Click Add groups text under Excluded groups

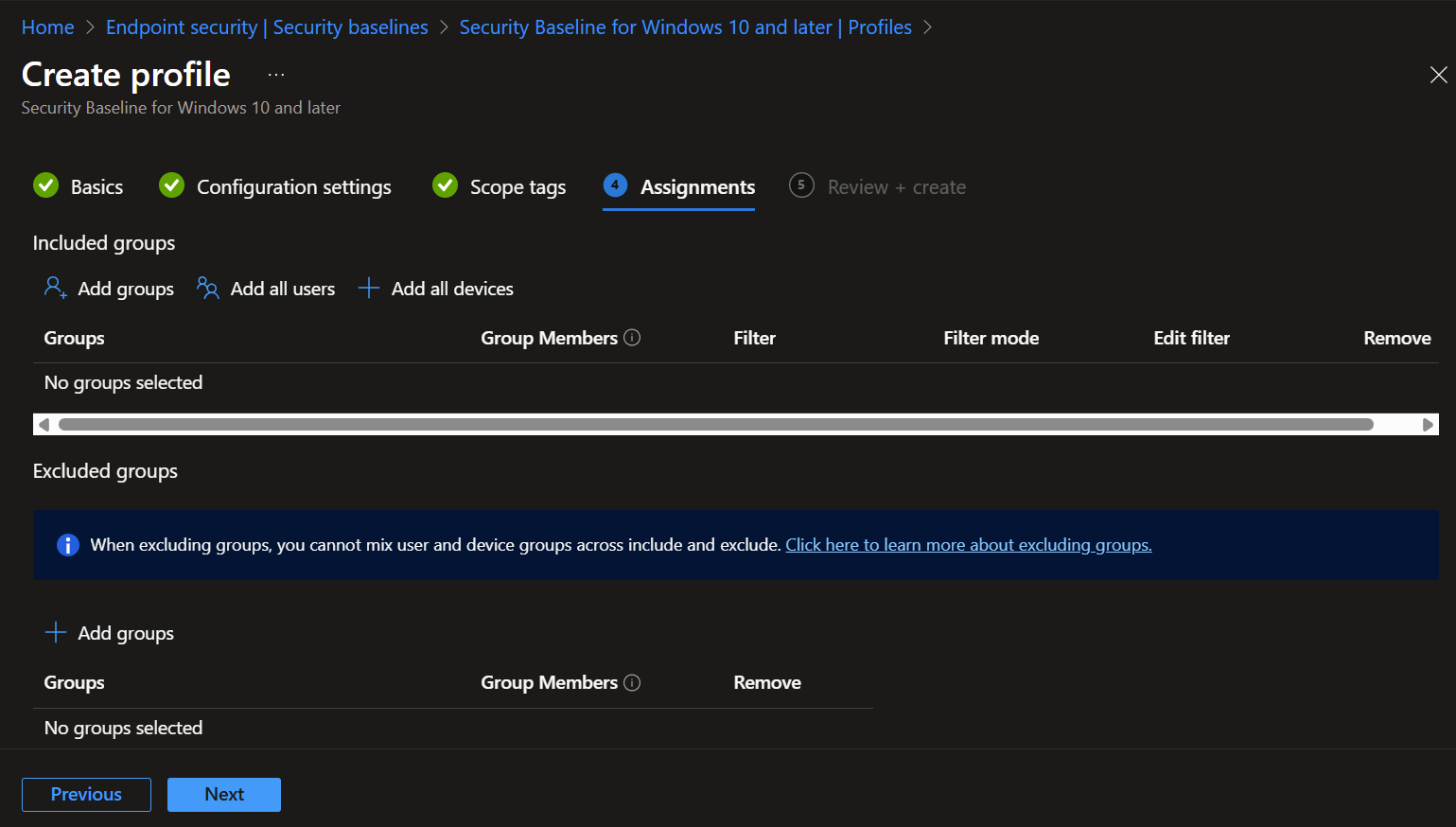tap(126, 633)
